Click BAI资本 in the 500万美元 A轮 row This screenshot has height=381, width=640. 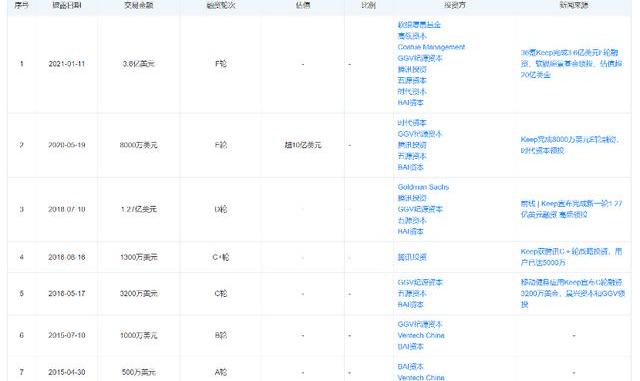tap(411, 366)
